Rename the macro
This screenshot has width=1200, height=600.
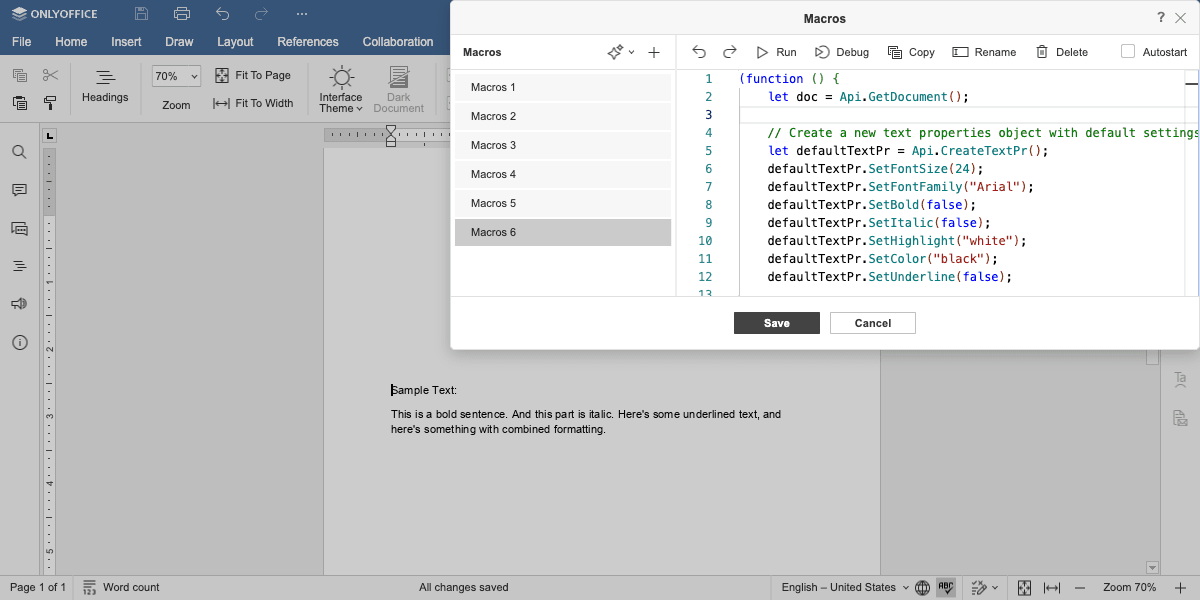point(984,52)
